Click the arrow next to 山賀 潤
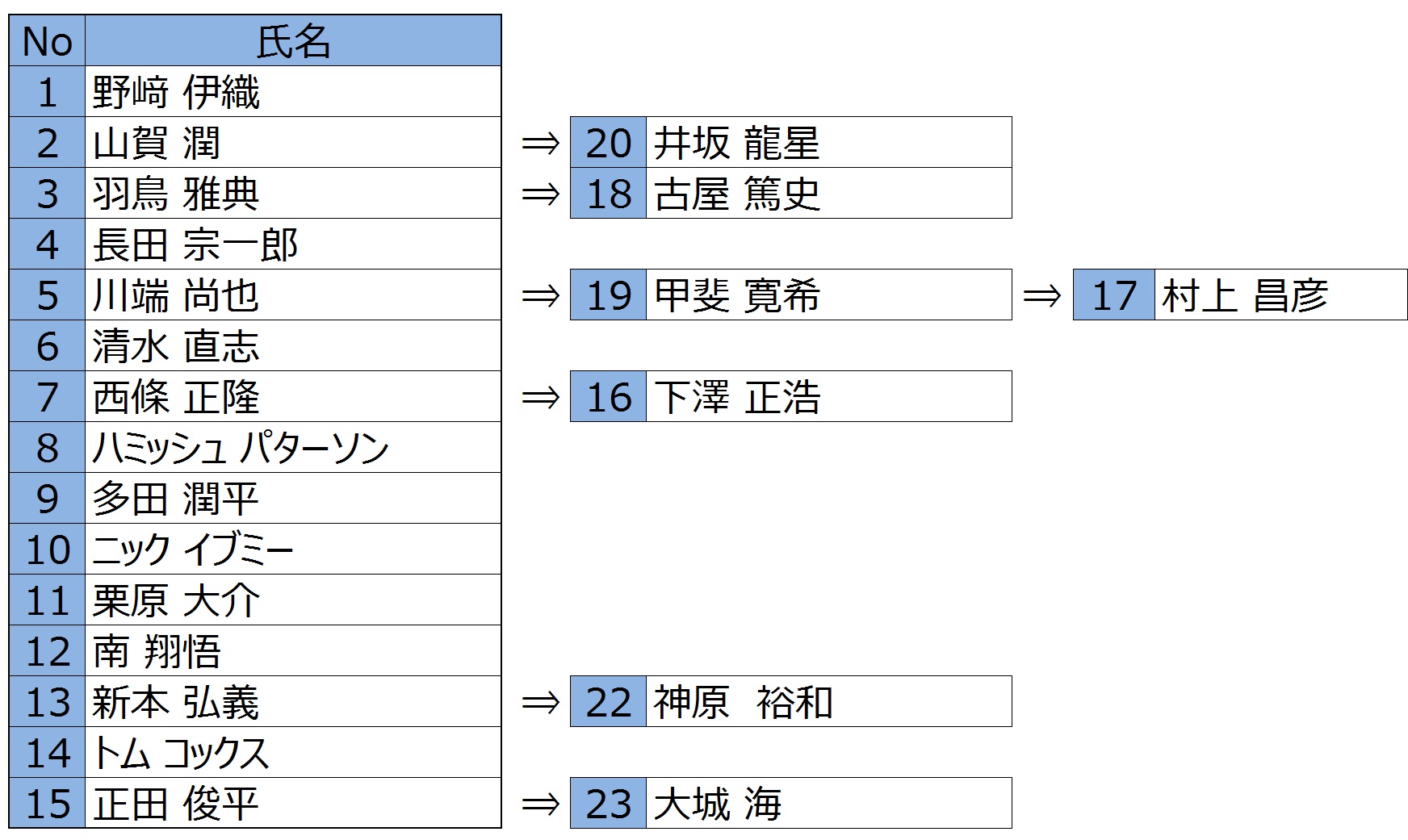 [x=540, y=144]
